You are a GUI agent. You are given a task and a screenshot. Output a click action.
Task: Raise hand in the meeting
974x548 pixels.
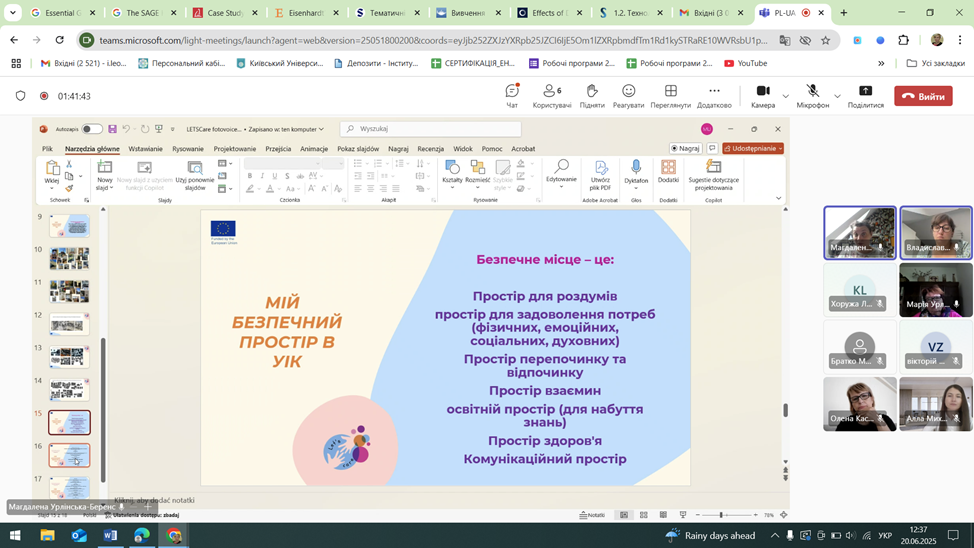coord(592,95)
